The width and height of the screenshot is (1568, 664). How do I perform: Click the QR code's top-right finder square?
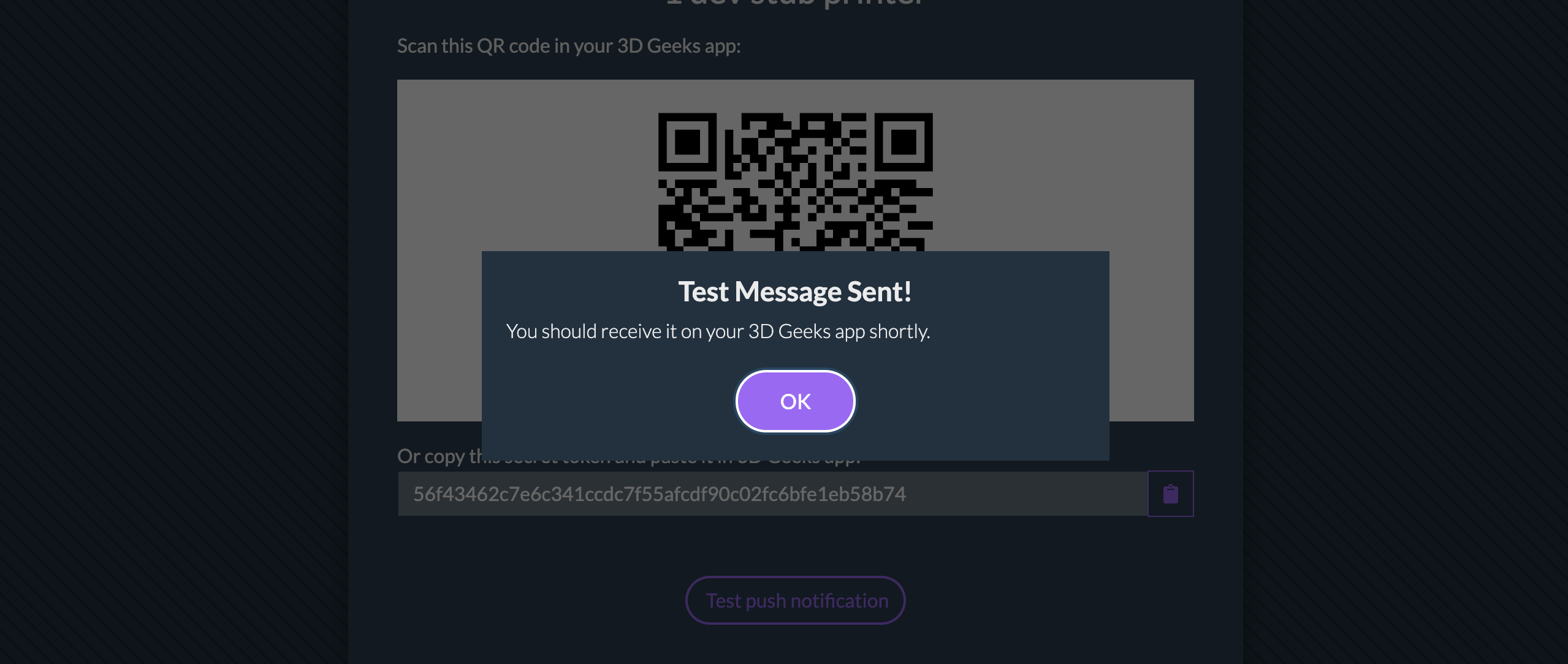click(904, 142)
